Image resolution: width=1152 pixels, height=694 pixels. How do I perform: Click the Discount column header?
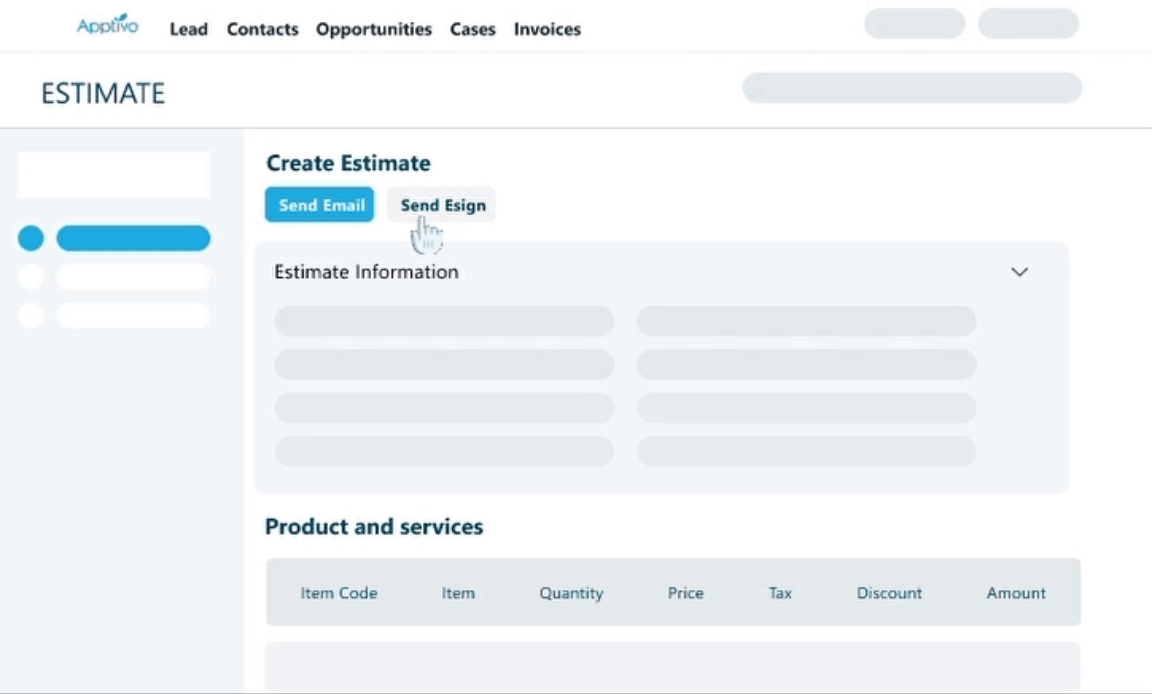pyautogui.click(x=889, y=593)
